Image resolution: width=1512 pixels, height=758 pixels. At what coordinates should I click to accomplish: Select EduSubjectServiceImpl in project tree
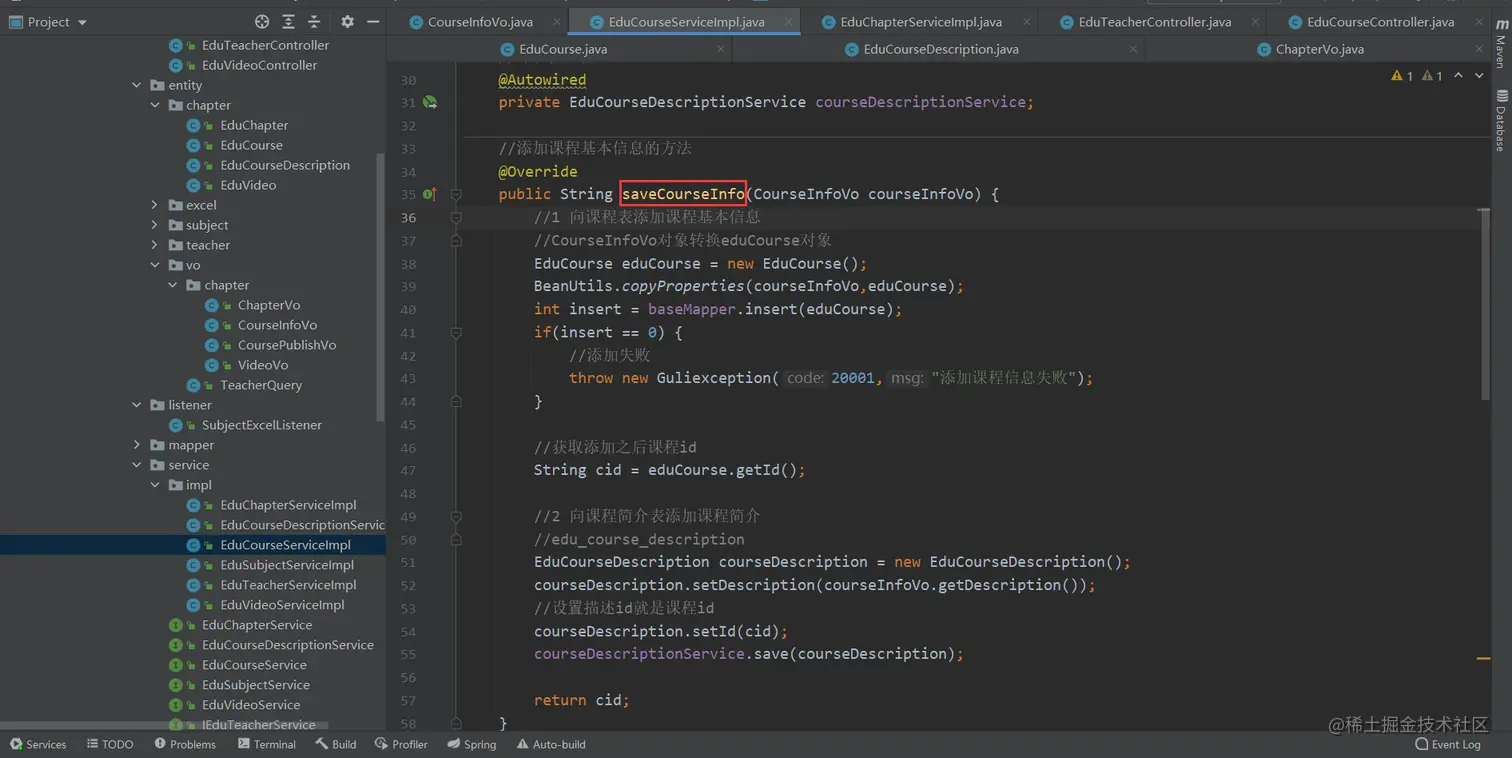pyautogui.click(x=287, y=565)
